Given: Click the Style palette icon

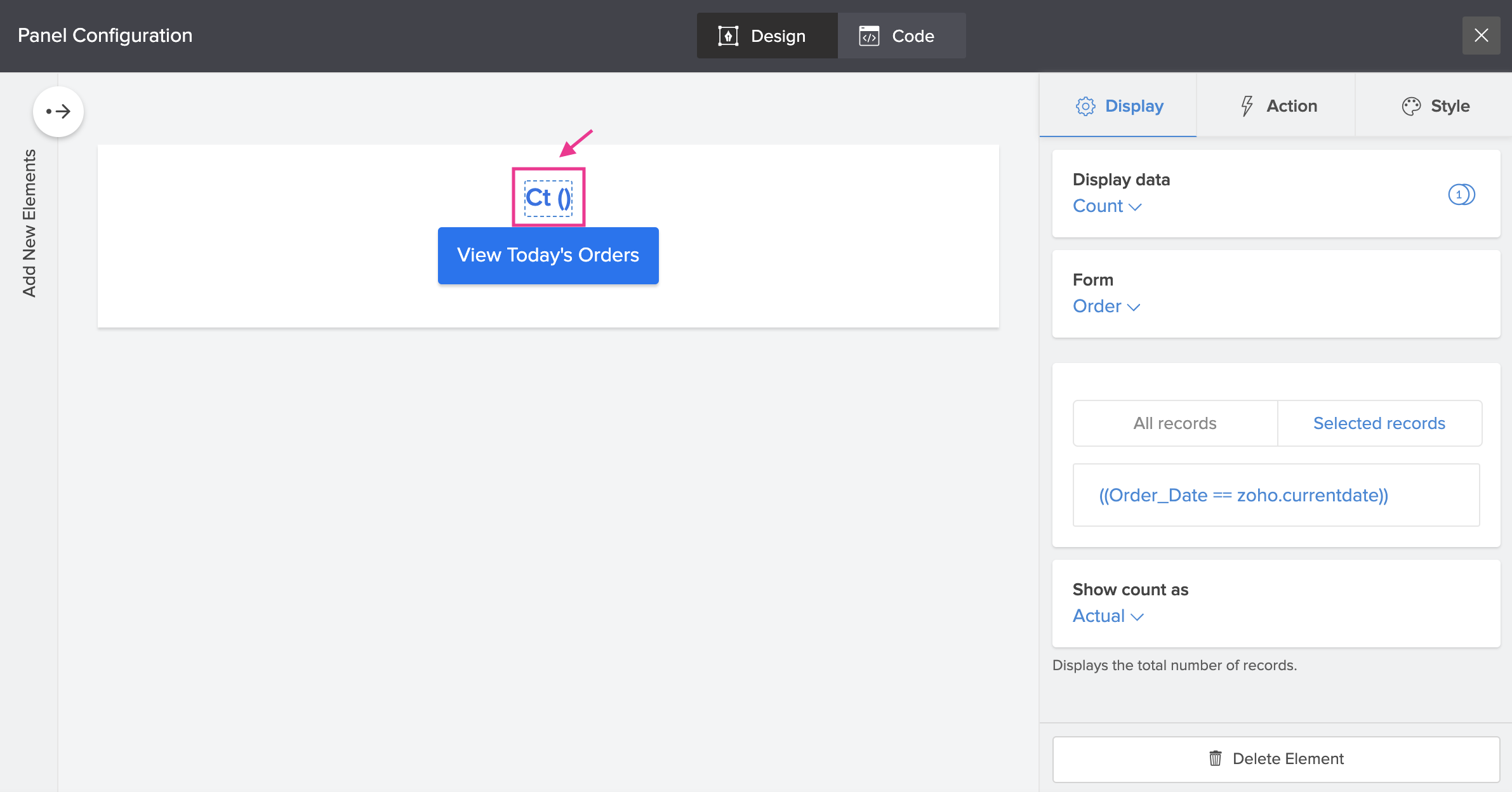Looking at the screenshot, I should 1411,106.
